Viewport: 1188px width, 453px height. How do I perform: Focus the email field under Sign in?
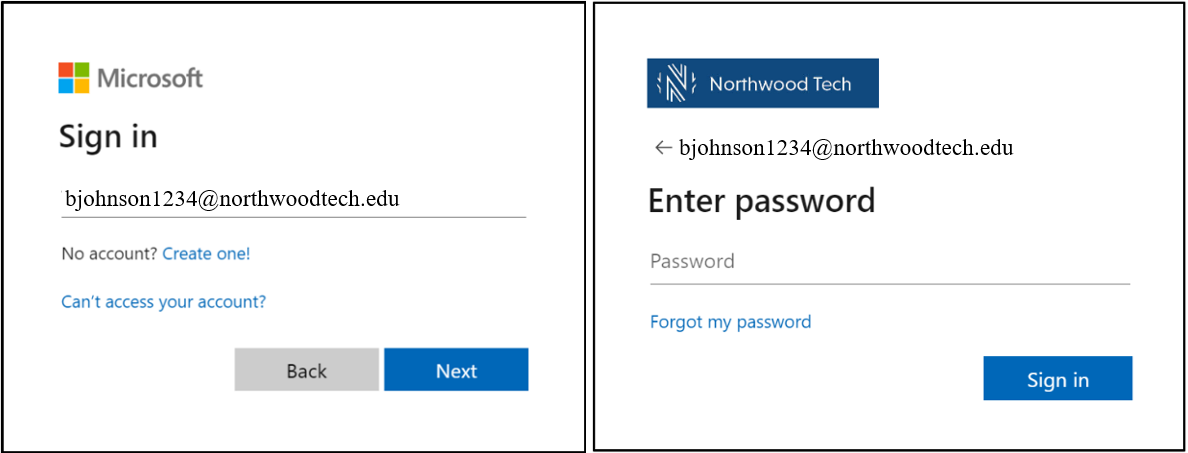(292, 199)
